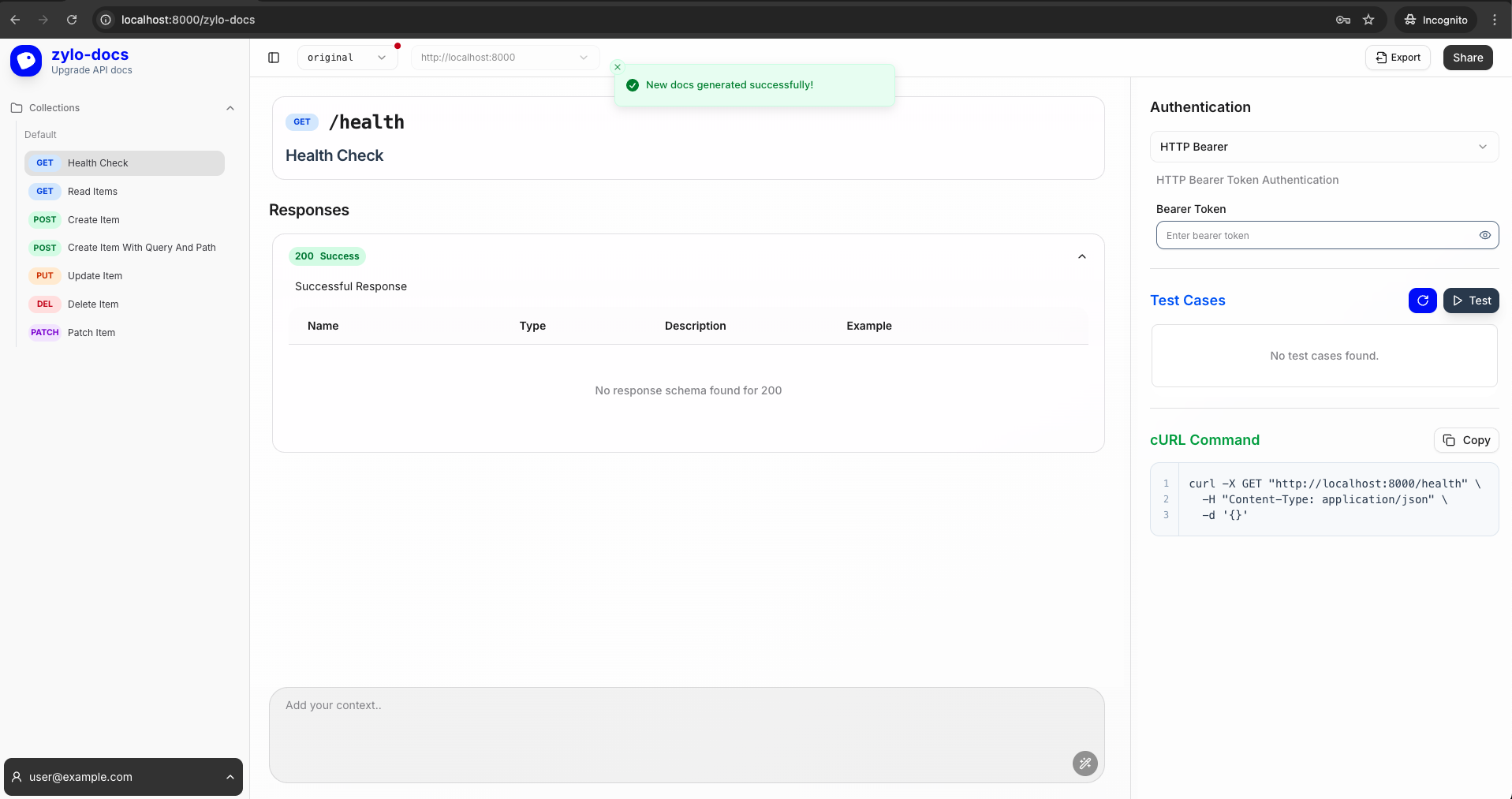Click the Authentication heading
The width and height of the screenshot is (1512, 799).
pos(1200,107)
